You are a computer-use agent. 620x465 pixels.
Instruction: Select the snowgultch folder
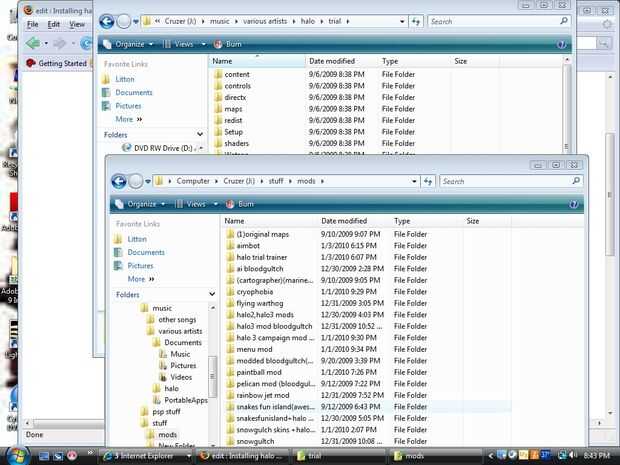pos(255,441)
